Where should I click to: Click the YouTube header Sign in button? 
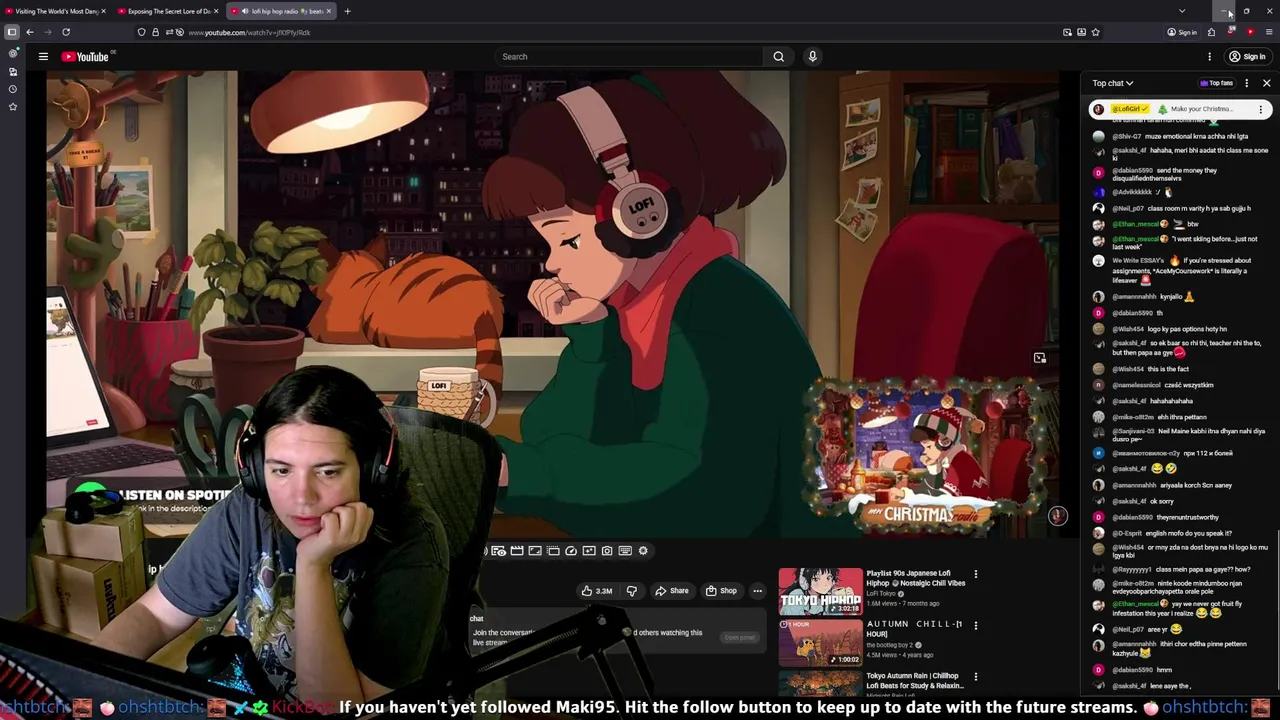pos(1247,57)
